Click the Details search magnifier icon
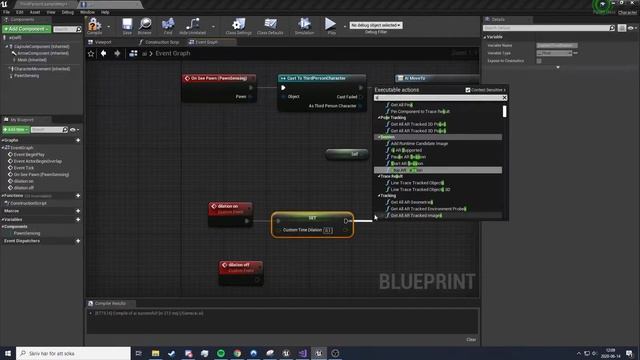Image resolution: width=640 pixels, height=360 pixels. click(612, 28)
